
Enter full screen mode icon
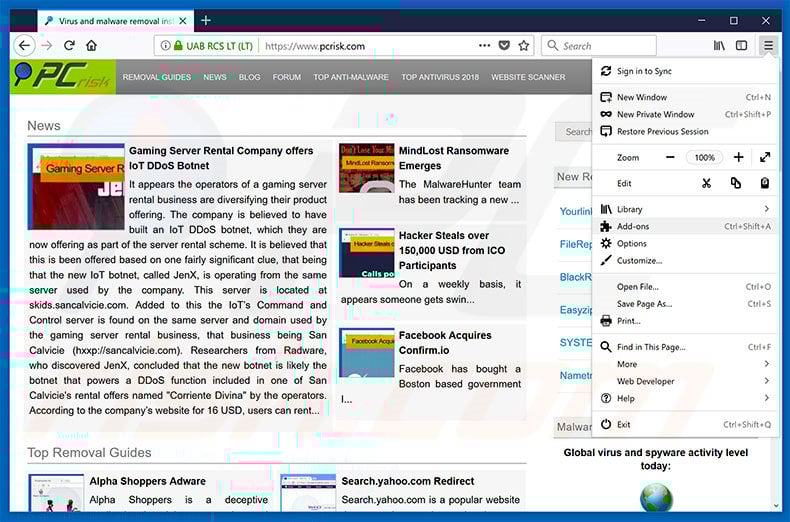(x=765, y=157)
